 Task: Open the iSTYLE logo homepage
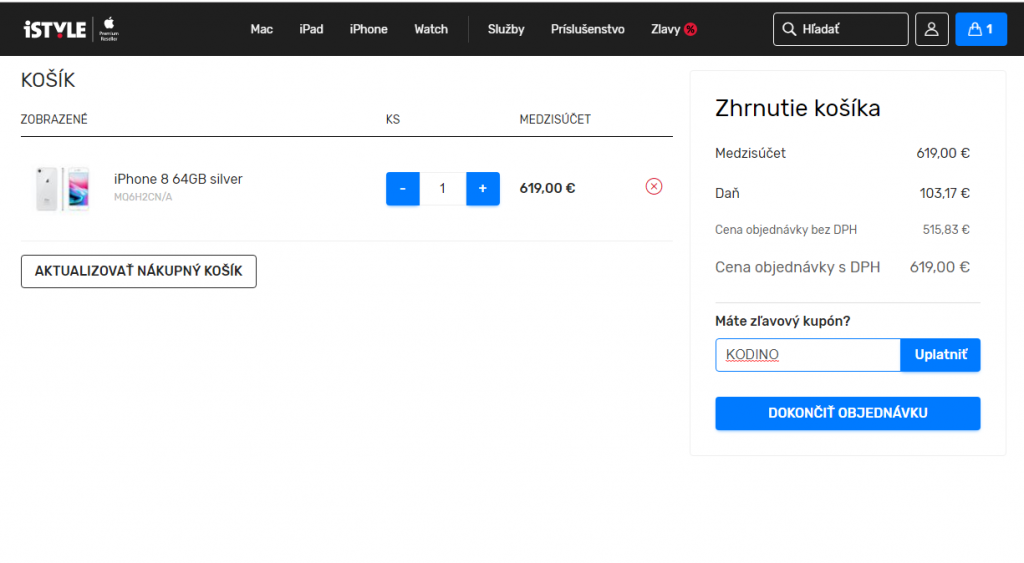click(x=55, y=29)
